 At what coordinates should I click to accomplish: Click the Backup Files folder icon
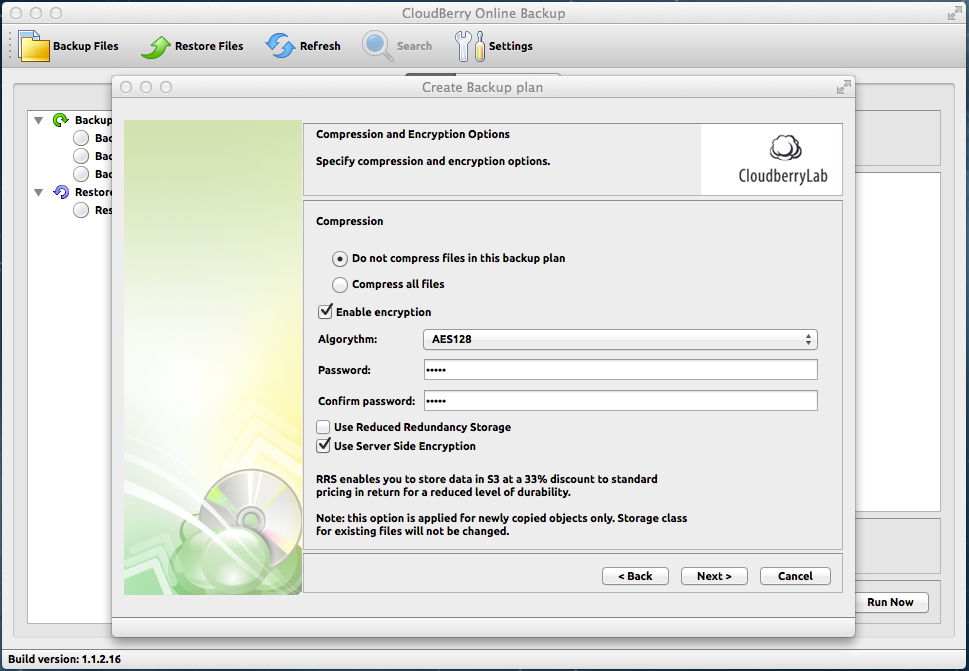34,46
